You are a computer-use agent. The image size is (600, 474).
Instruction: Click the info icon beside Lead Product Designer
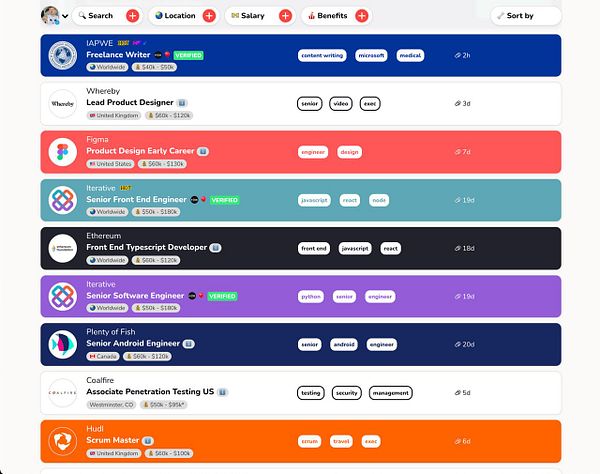182,103
